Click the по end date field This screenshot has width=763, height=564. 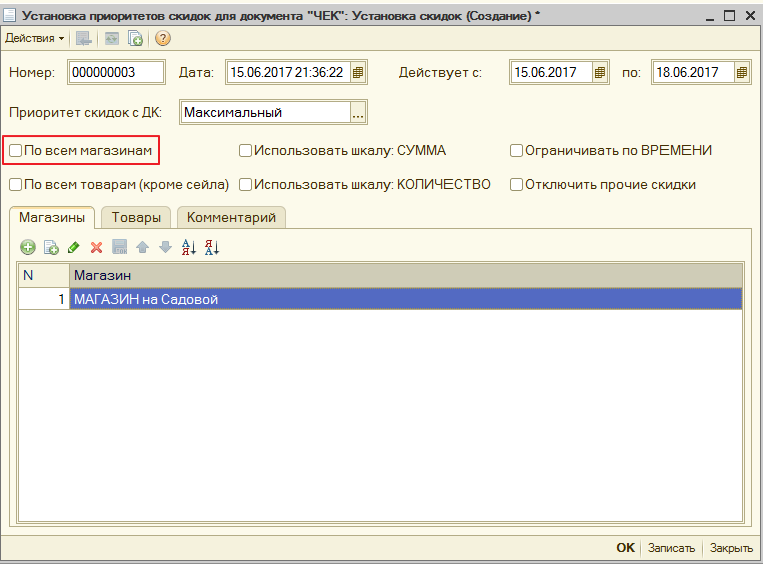click(693, 73)
